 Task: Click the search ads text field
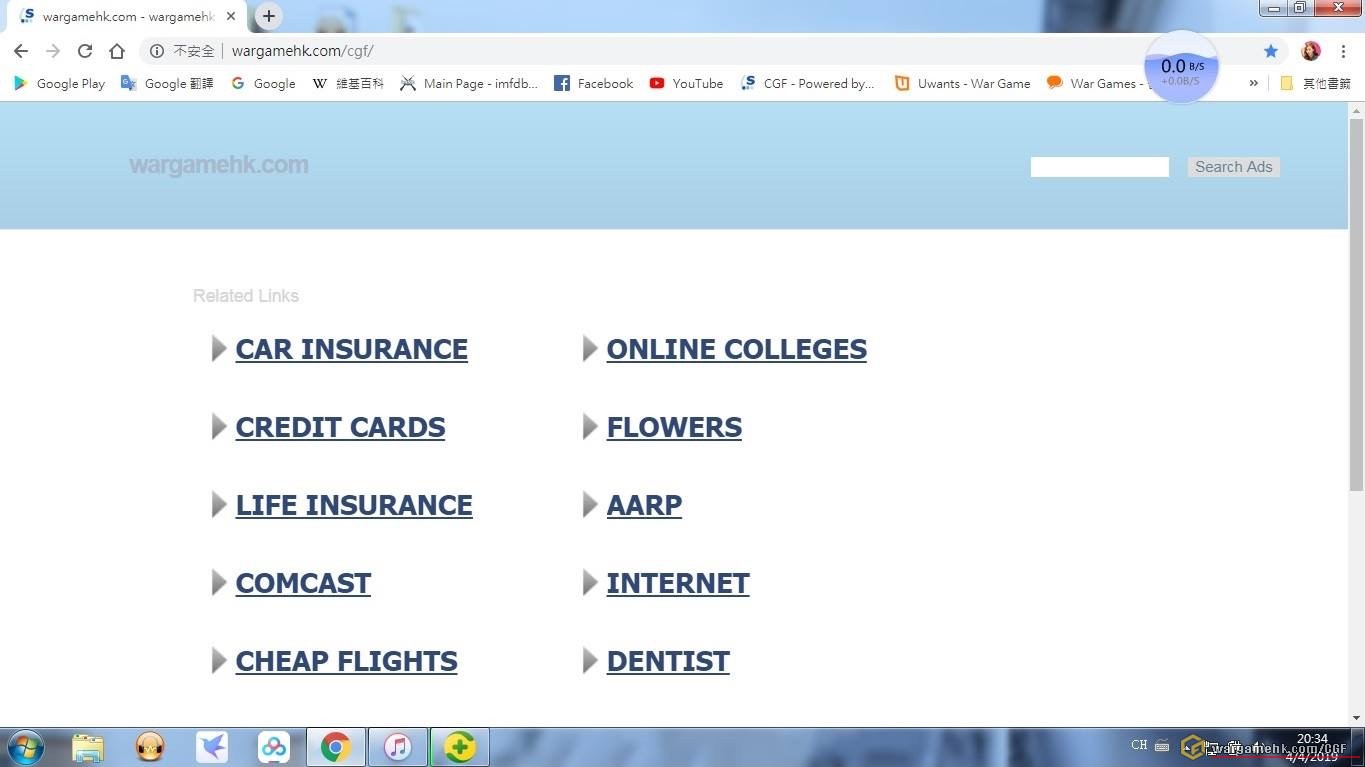[1099, 167]
